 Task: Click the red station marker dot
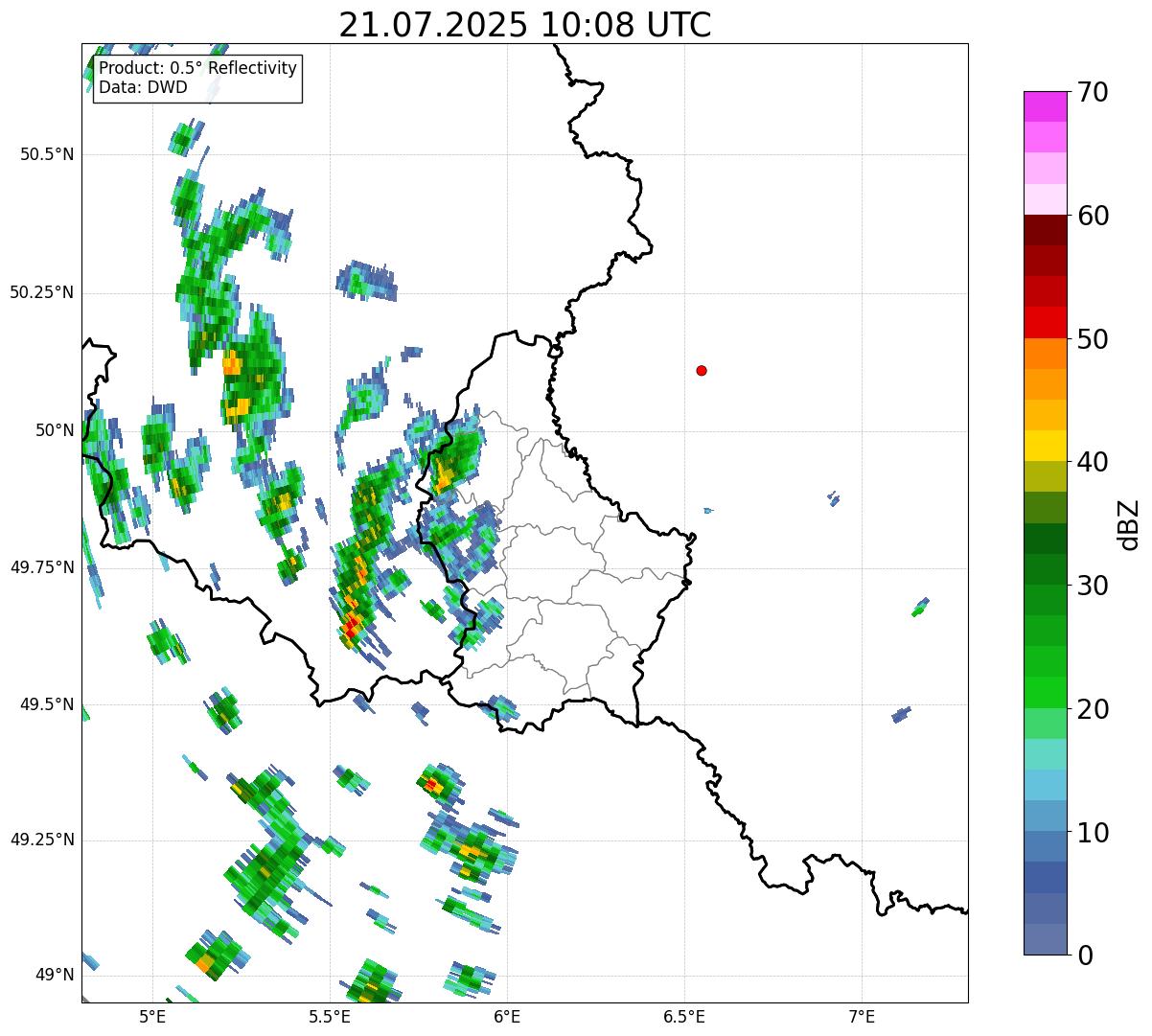coord(702,370)
